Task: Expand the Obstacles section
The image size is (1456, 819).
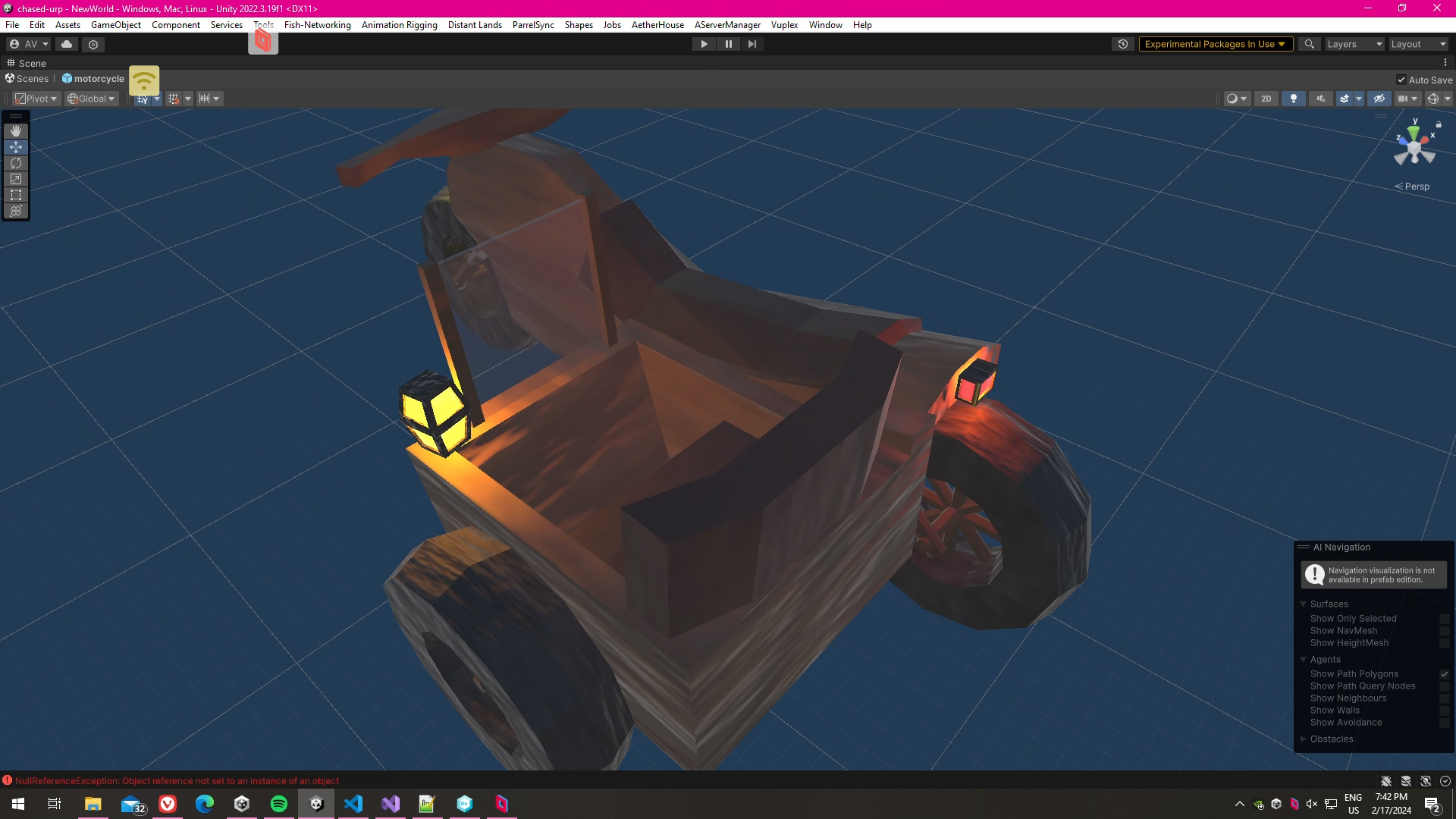Action: (x=1331, y=739)
